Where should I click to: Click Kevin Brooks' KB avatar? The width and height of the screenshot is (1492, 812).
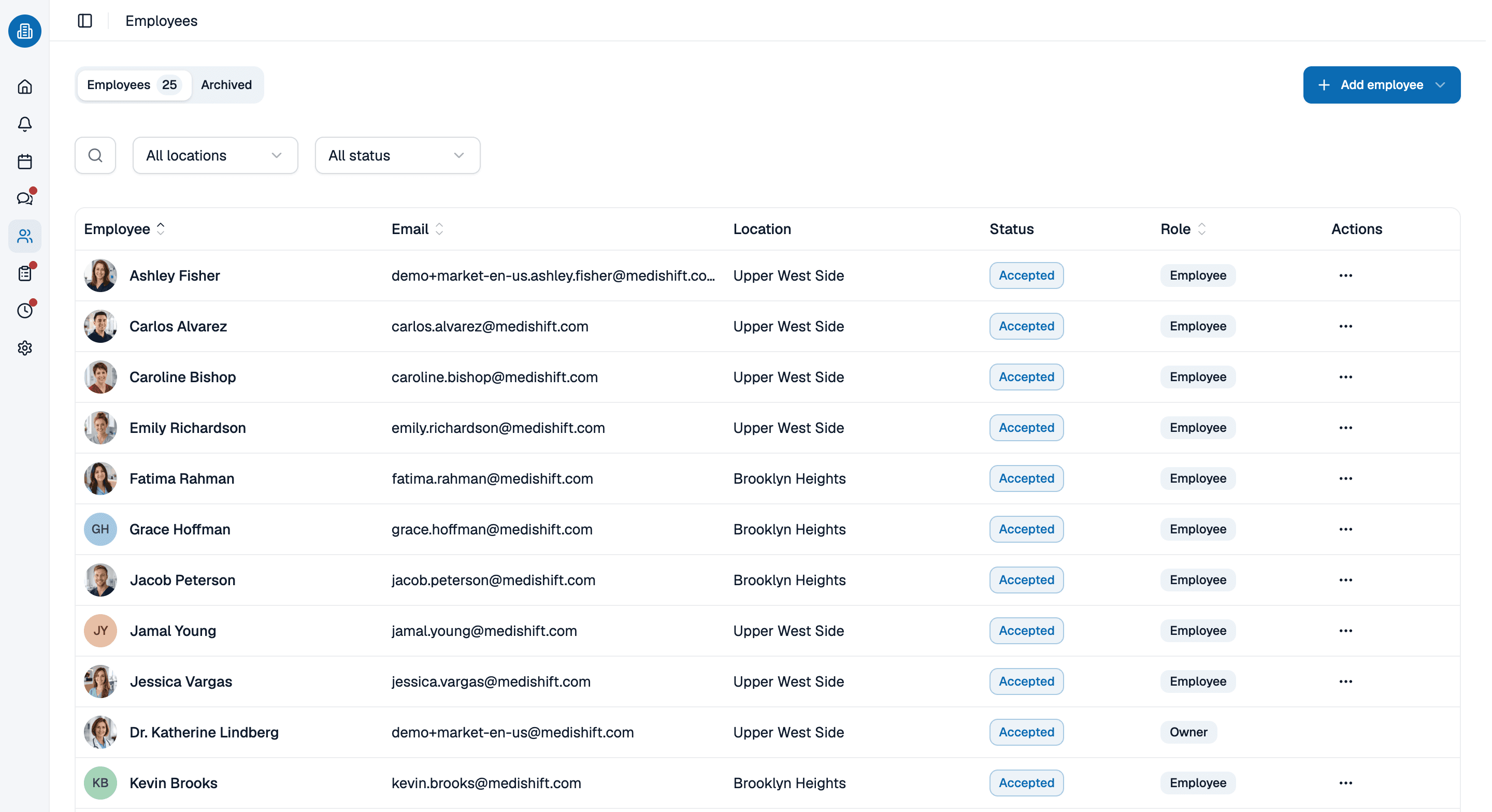pos(100,783)
